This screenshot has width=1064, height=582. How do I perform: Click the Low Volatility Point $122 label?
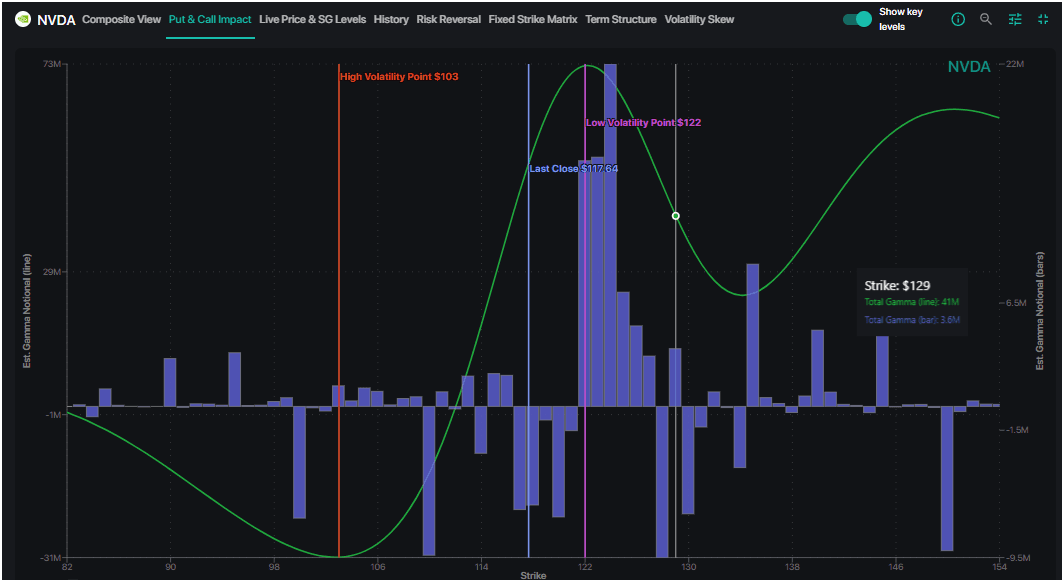[x=643, y=122]
